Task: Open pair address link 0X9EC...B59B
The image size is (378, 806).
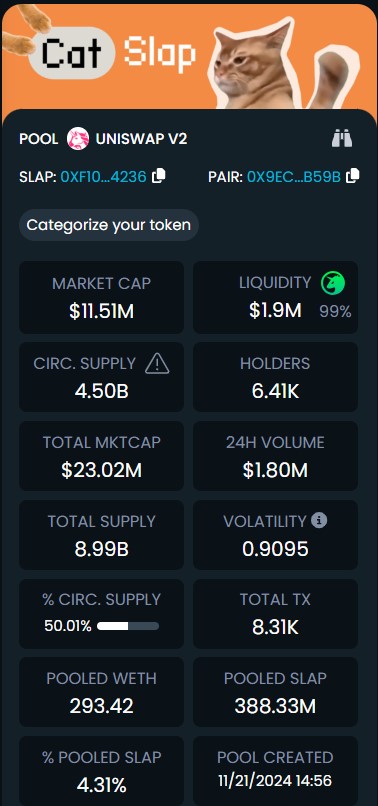Action: click(x=294, y=177)
